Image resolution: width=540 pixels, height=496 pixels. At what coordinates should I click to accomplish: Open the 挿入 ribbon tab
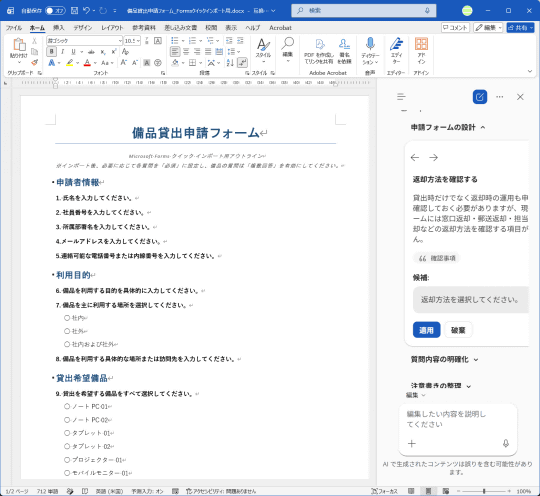point(59,28)
